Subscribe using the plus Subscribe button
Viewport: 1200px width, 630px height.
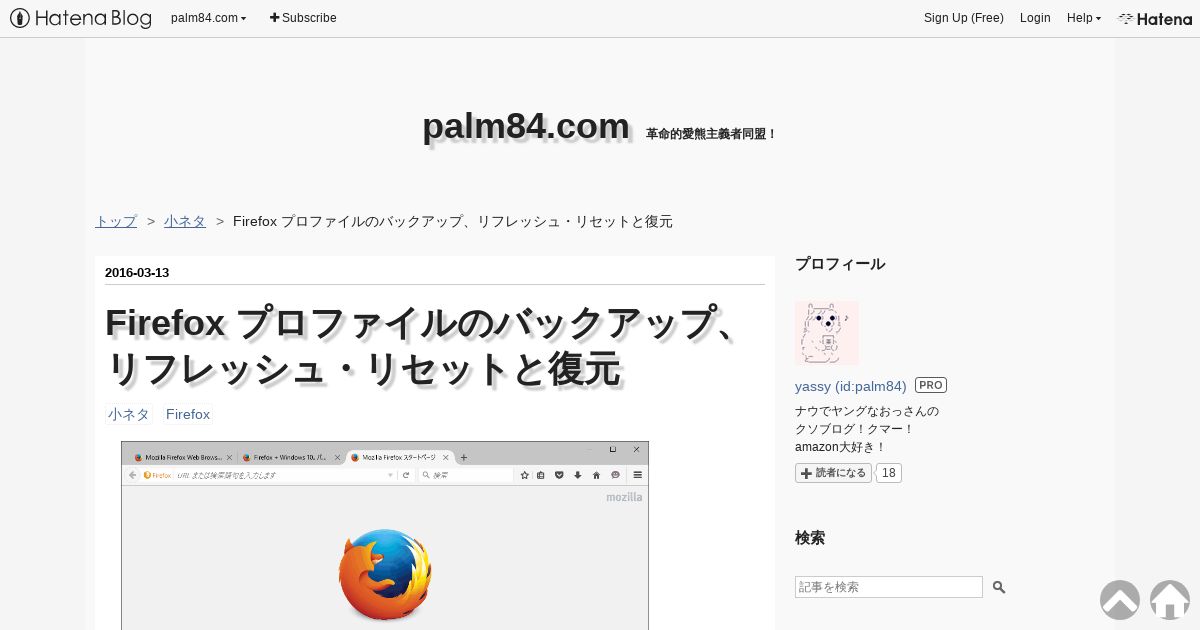click(303, 18)
